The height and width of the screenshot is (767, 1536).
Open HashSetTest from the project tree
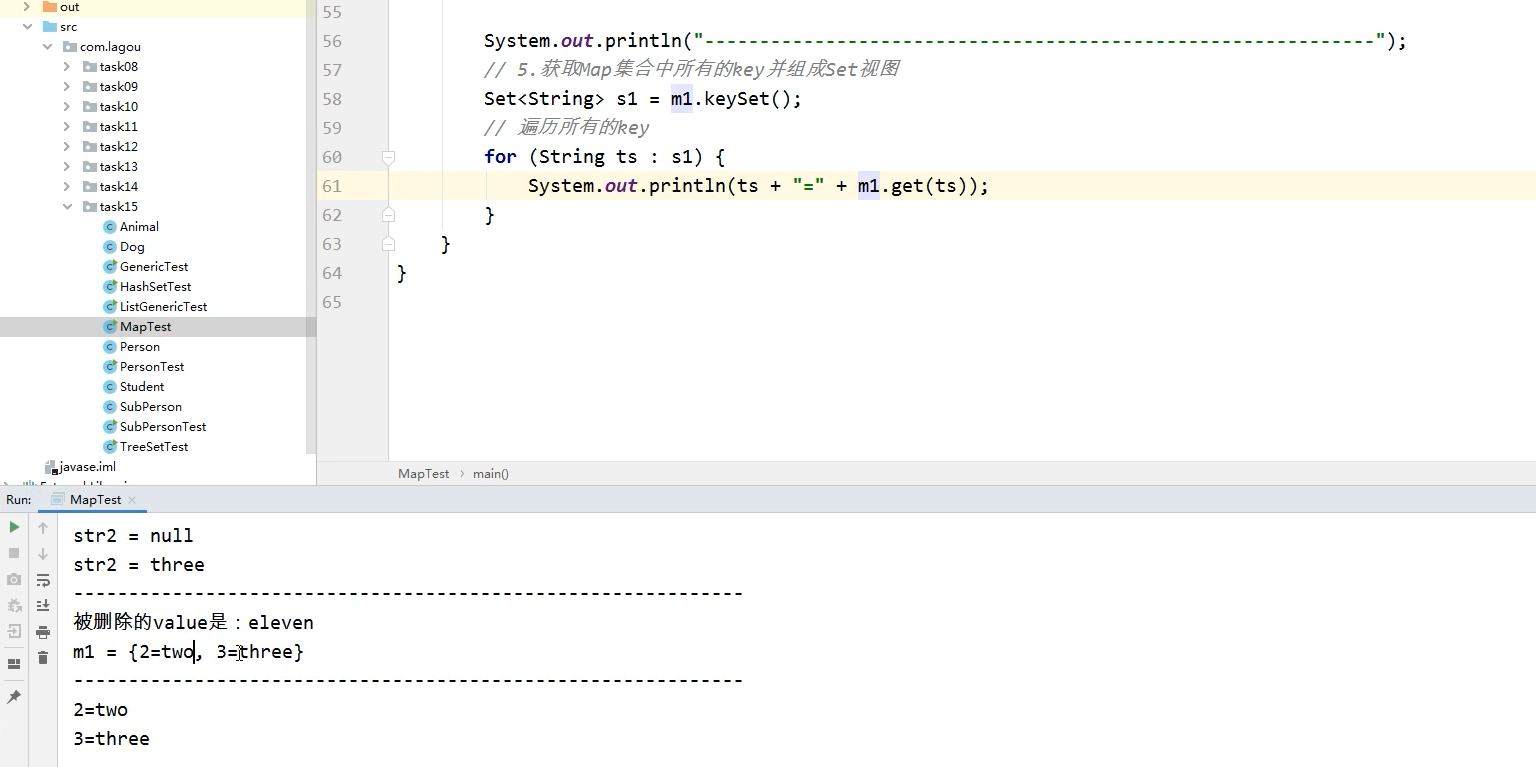[x=155, y=287]
